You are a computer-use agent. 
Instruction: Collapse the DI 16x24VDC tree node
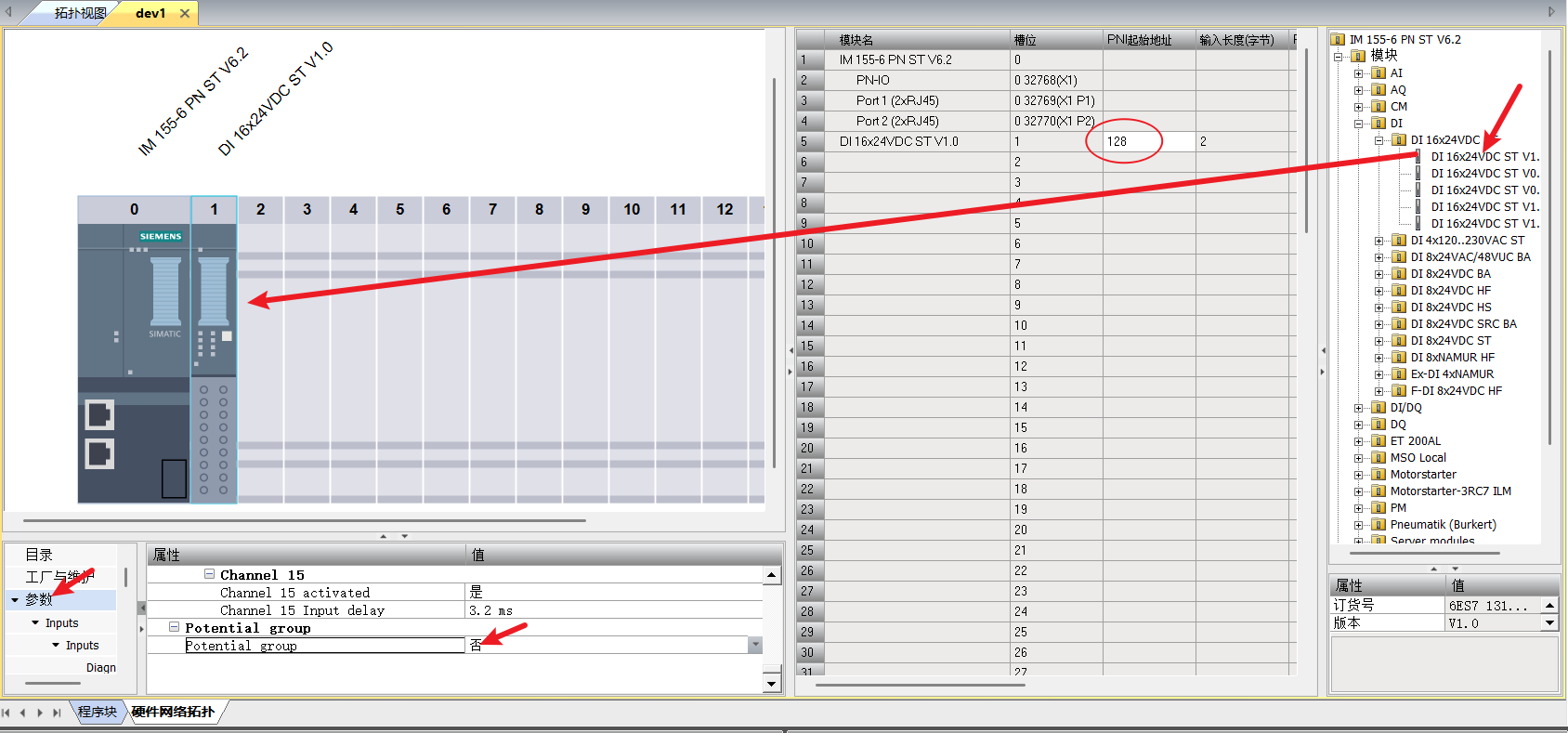[x=1379, y=140]
